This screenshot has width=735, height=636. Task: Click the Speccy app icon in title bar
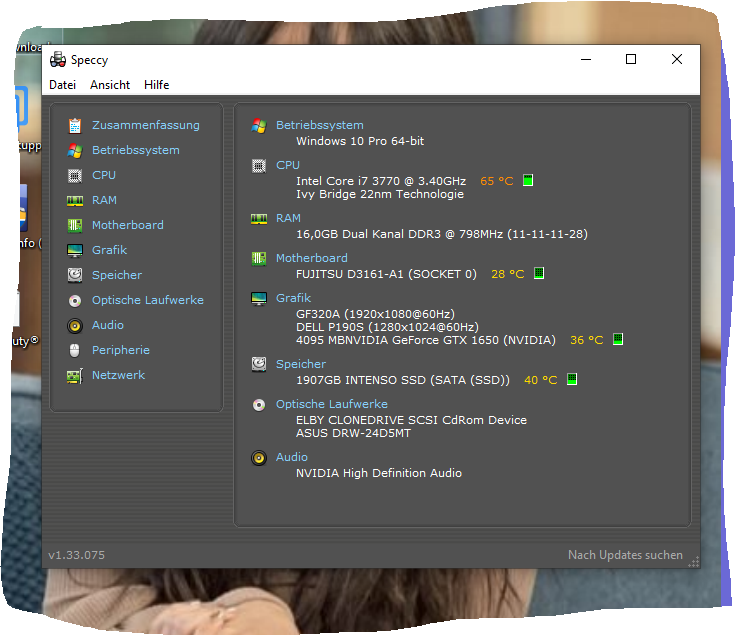(x=58, y=60)
